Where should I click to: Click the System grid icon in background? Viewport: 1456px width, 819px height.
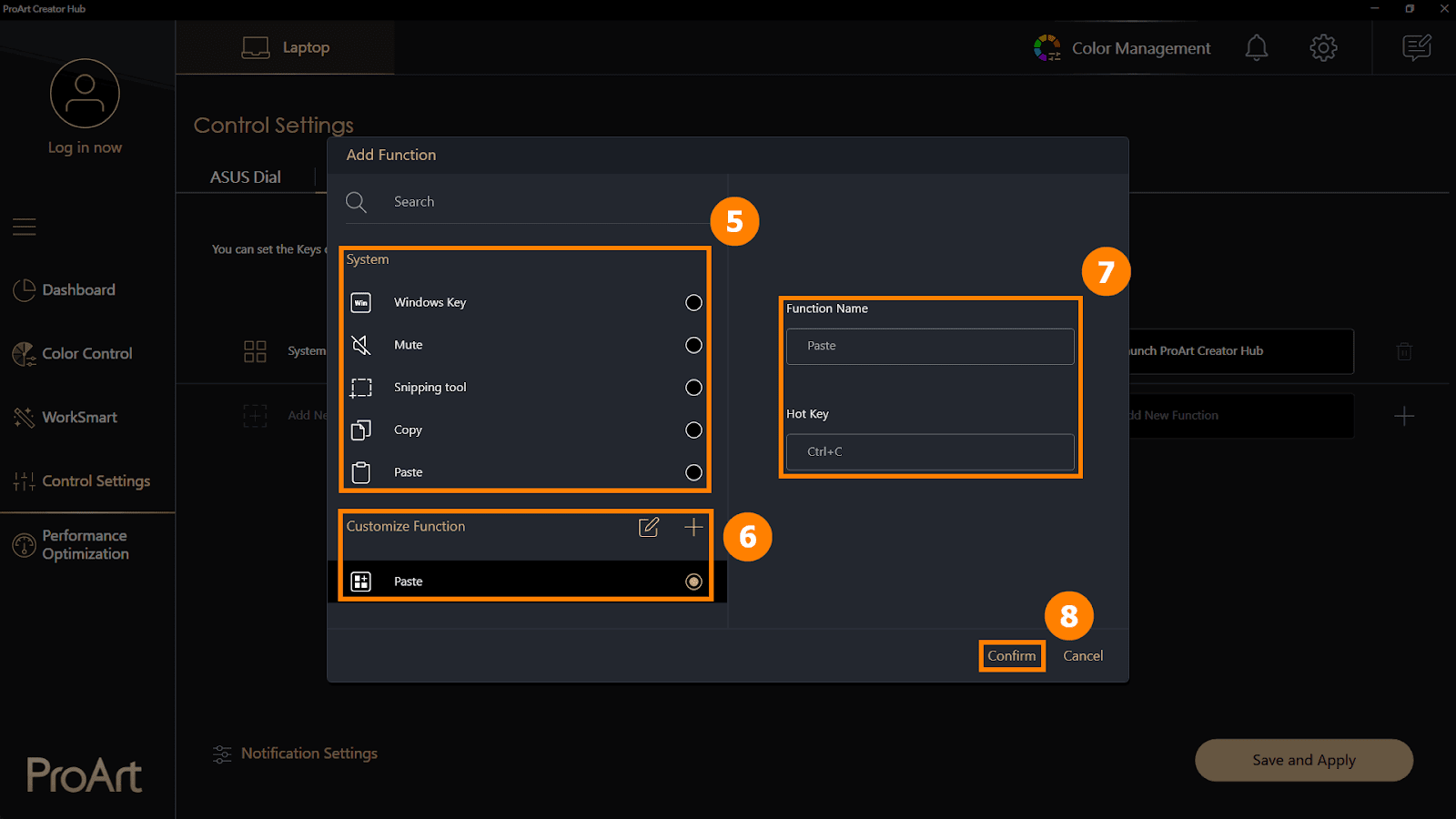256,351
